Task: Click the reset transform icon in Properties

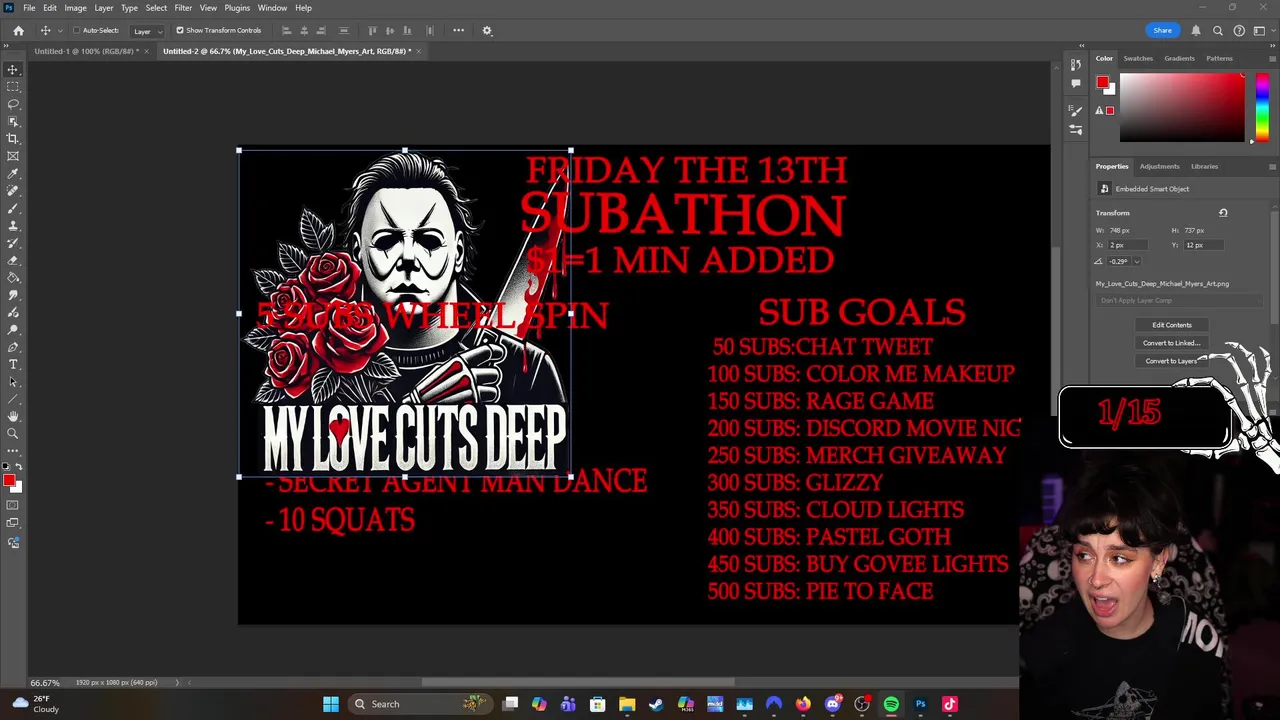Action: click(x=1222, y=212)
